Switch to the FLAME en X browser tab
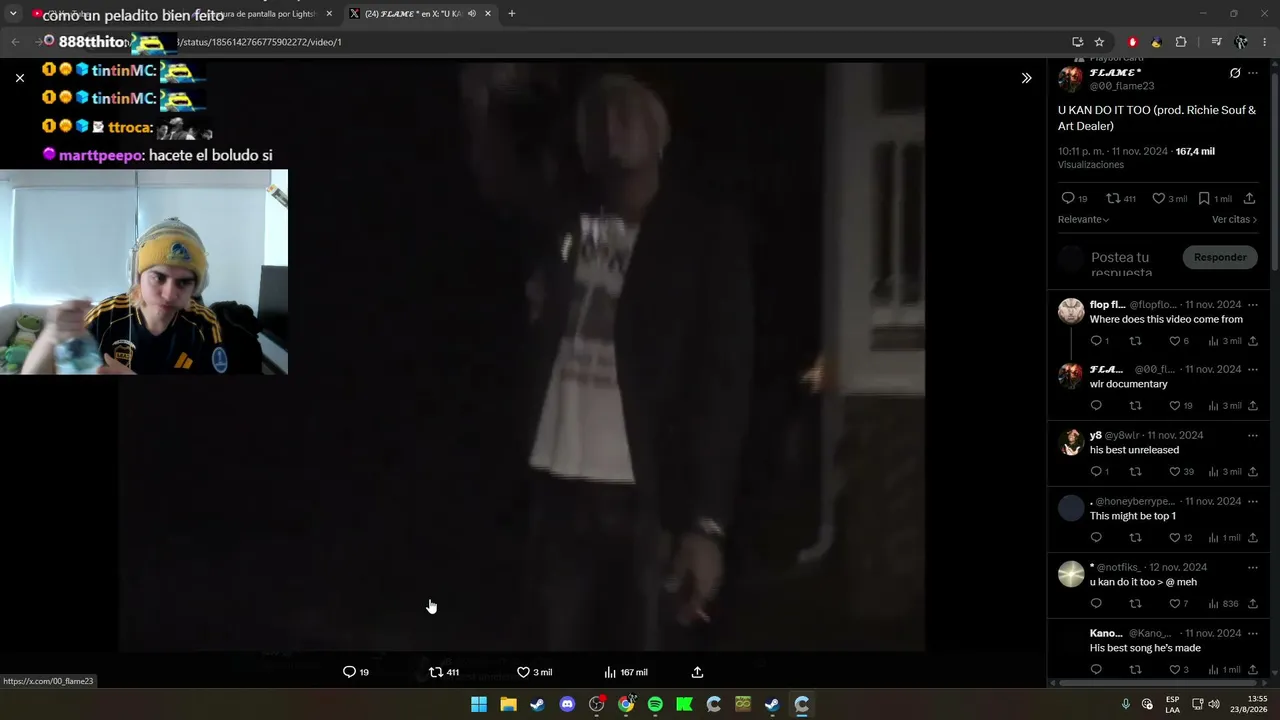 412,14
